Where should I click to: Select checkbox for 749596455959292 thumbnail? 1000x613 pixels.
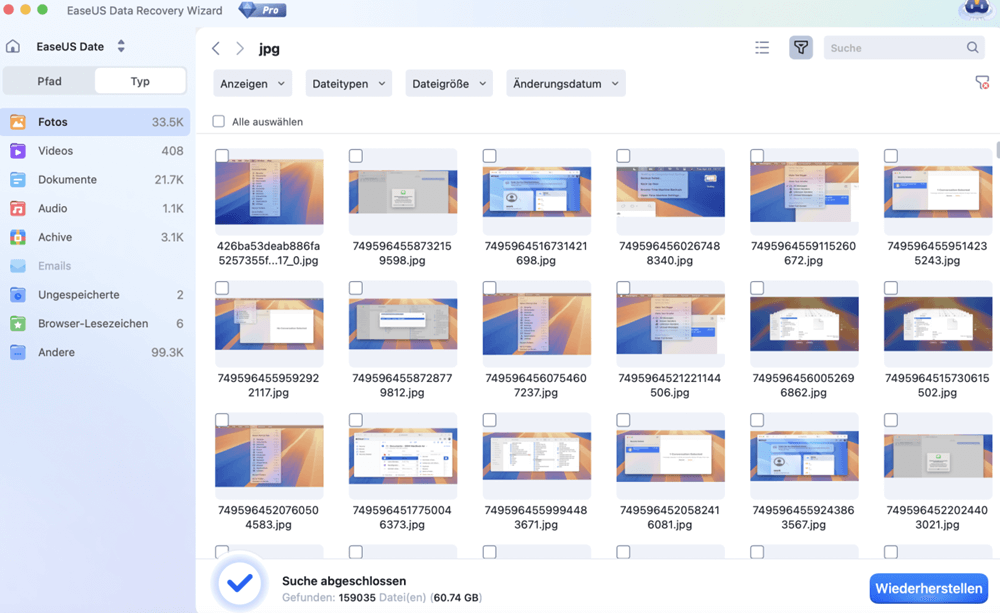coord(221,287)
